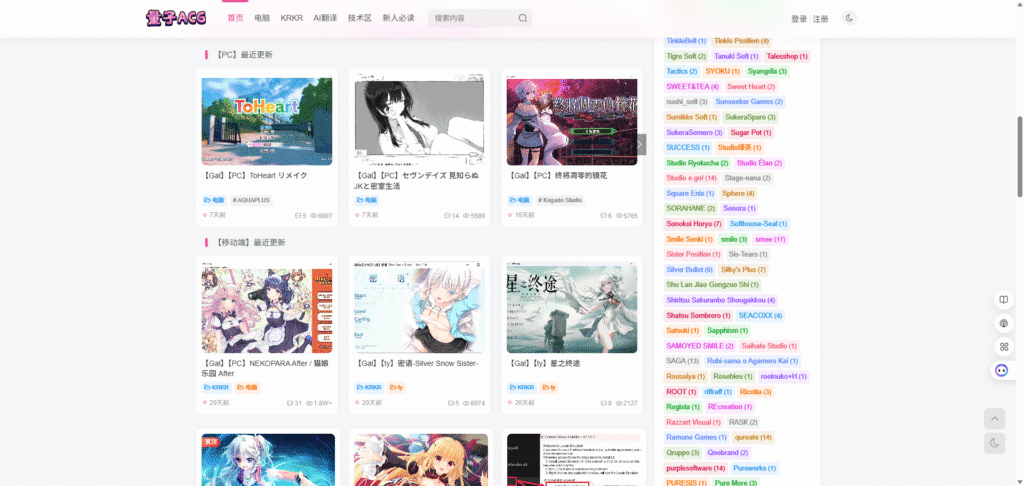Click the 【Gal】【ty】星之终途 title
The height and width of the screenshot is (486, 1024).
tap(544, 363)
